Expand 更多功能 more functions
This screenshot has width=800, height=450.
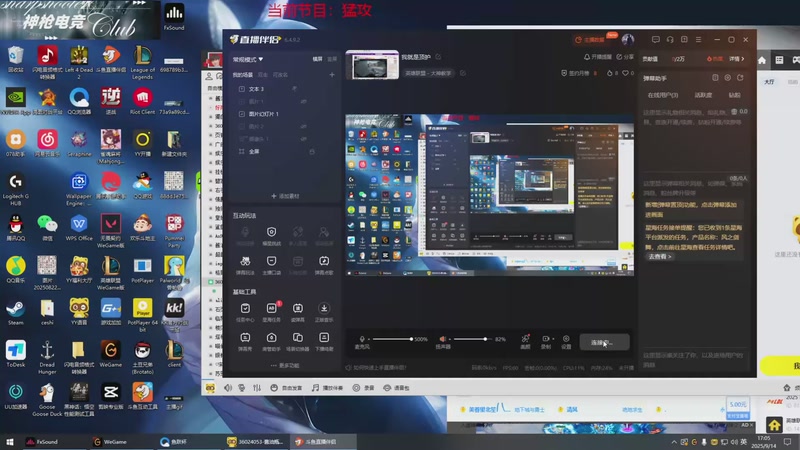285,365
